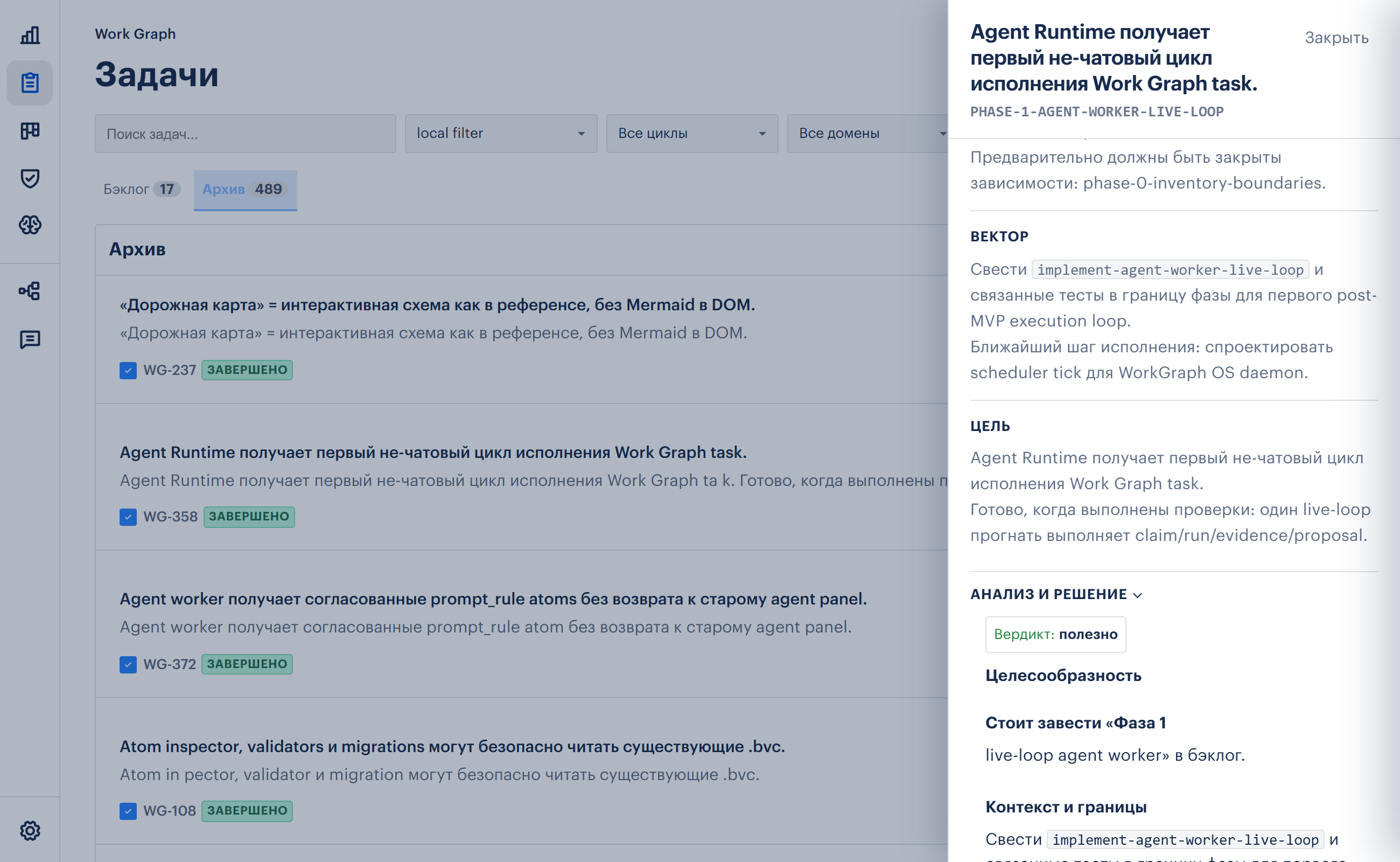The width and height of the screenshot is (1400, 862).
Task: Open the settings gear icon
Action: pyautogui.click(x=30, y=831)
